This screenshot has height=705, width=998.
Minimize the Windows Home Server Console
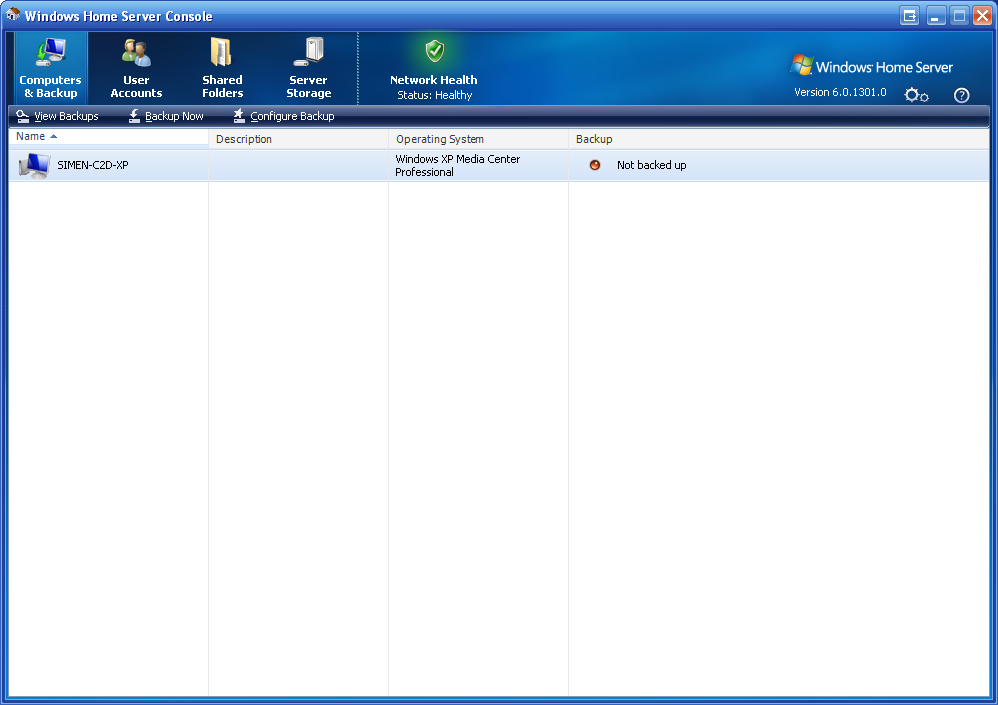[934, 16]
